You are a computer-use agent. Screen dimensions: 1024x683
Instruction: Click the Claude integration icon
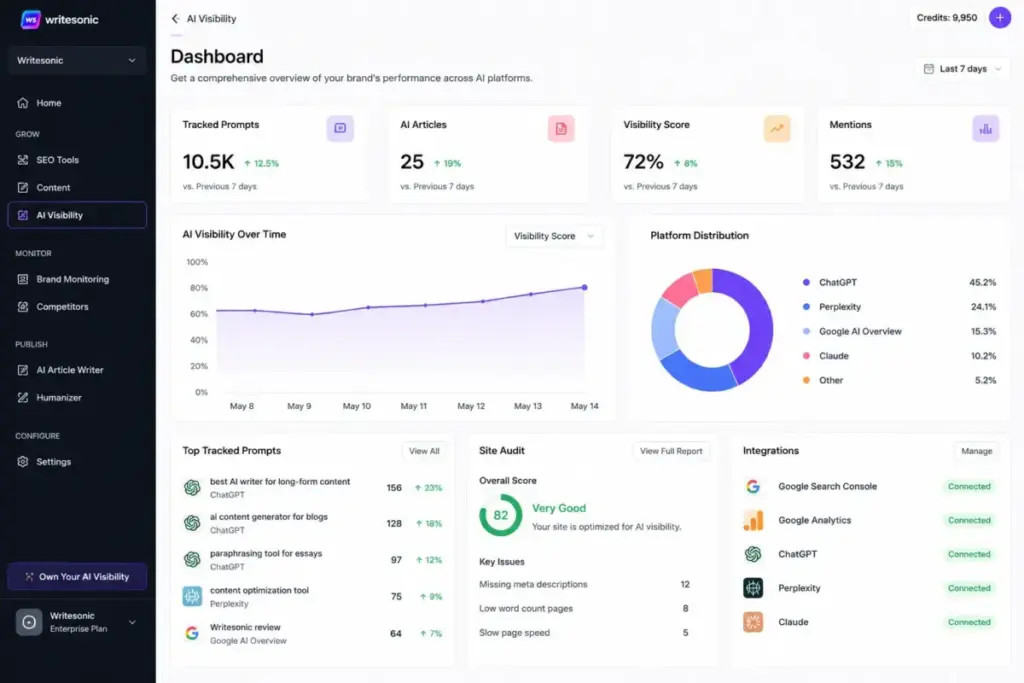pyautogui.click(x=753, y=622)
